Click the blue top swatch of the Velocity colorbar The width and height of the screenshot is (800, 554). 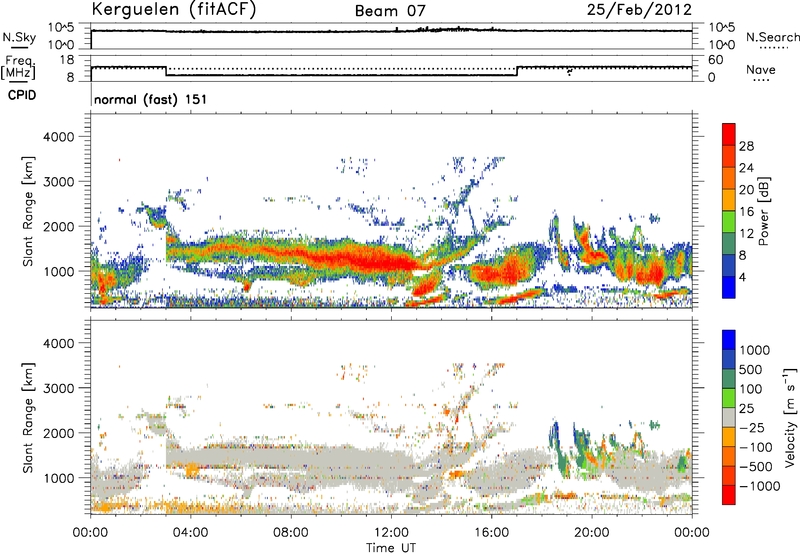pyautogui.click(x=729, y=340)
